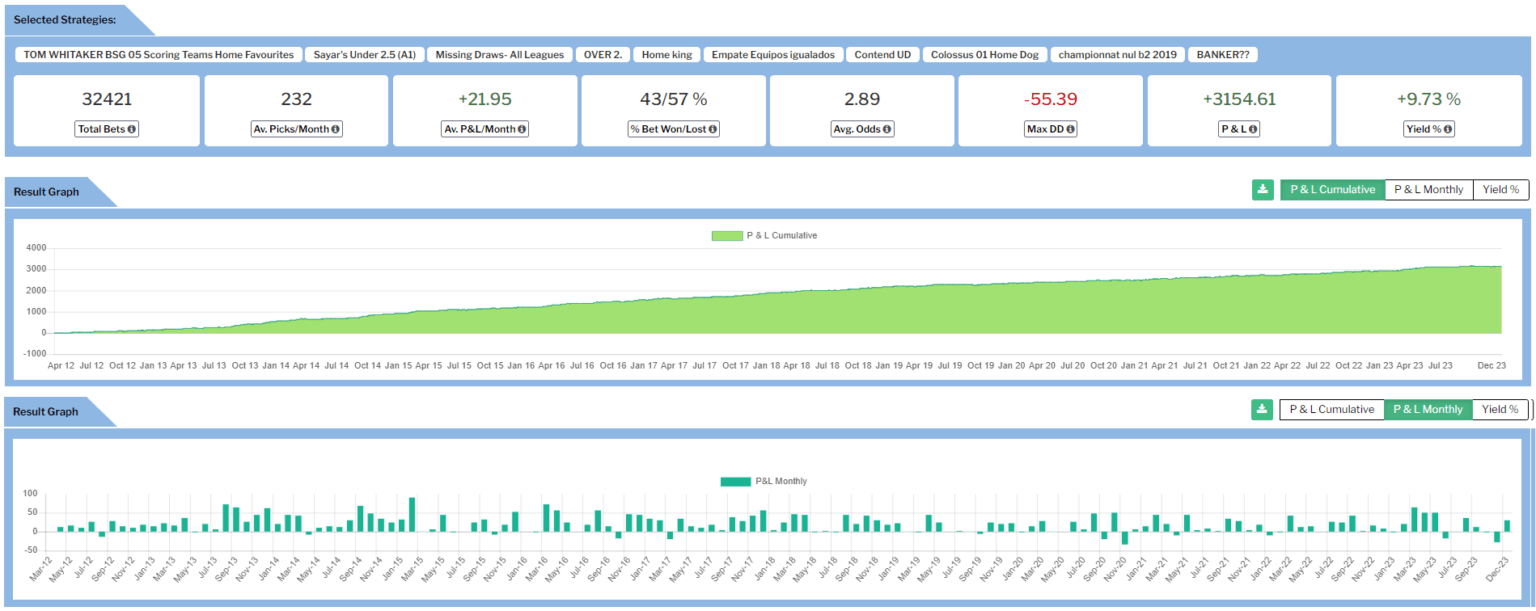Select the Missing Draws- All Leagues strategy
1536x611 pixels.
[499, 55]
